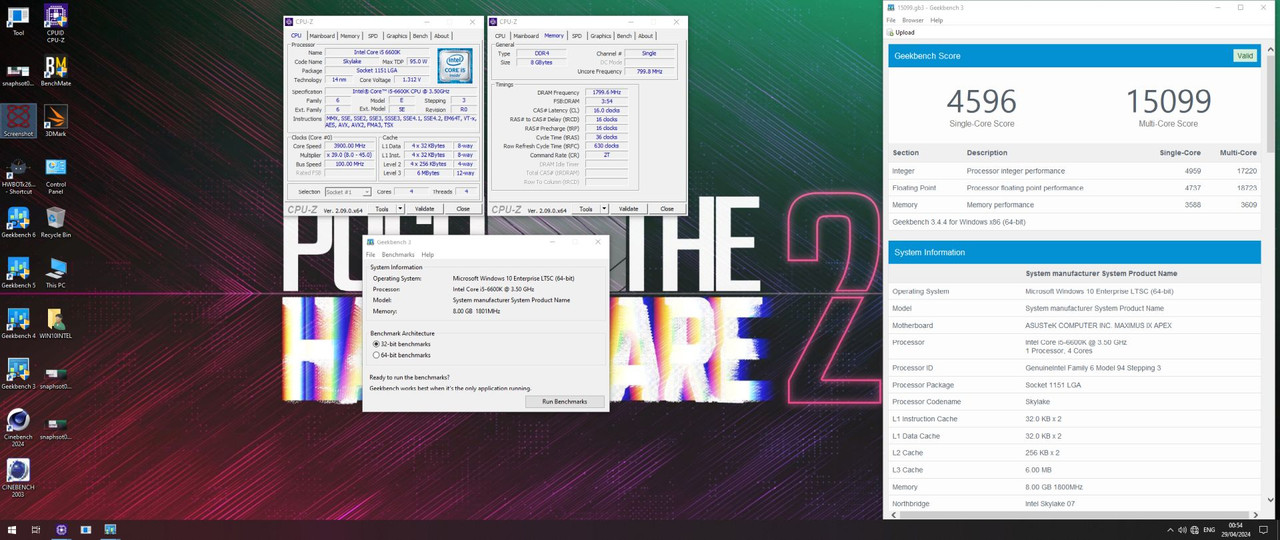Click the Core Speed 3900.00 MHz value

pos(349,146)
